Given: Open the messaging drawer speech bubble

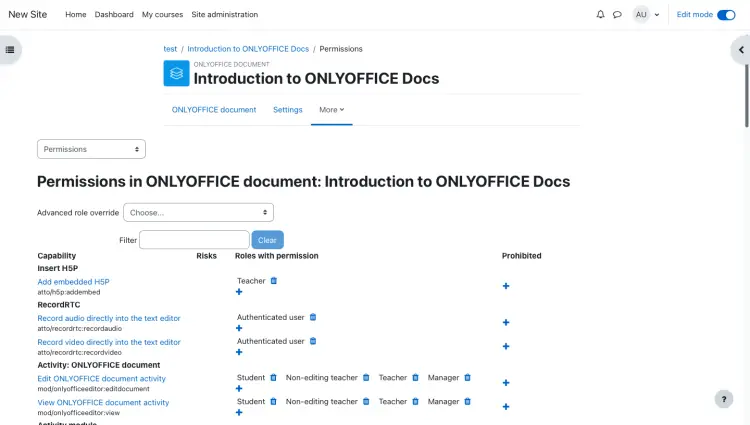Looking at the screenshot, I should (x=617, y=14).
